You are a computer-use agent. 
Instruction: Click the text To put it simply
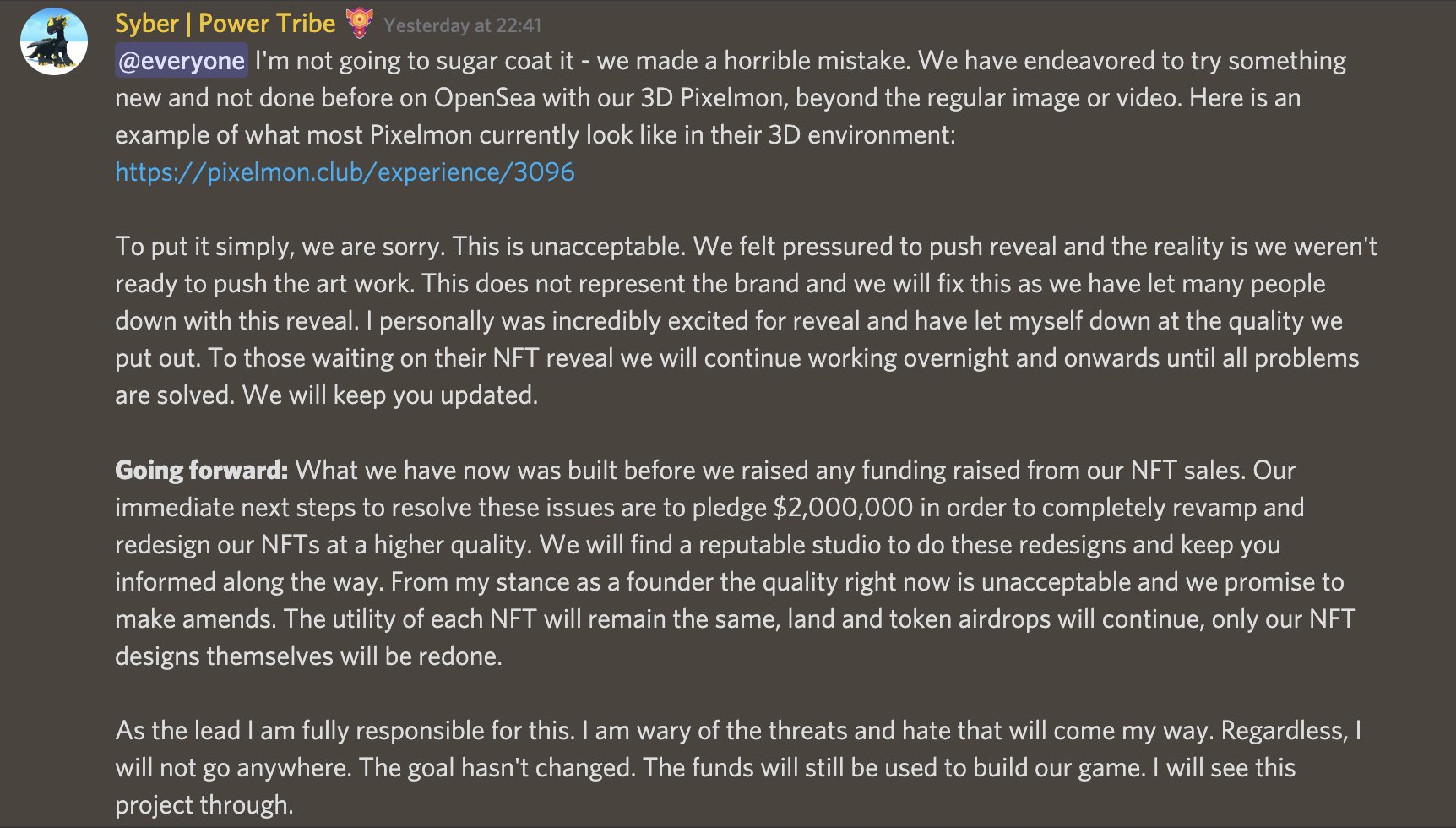pyautogui.click(x=202, y=247)
